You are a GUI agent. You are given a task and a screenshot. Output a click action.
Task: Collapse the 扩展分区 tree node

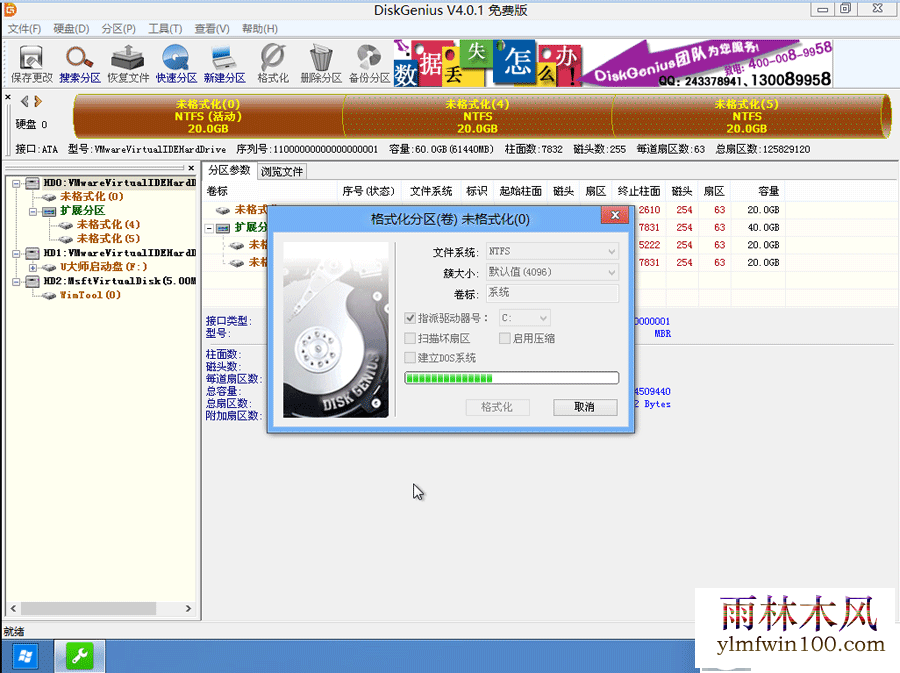coord(33,212)
